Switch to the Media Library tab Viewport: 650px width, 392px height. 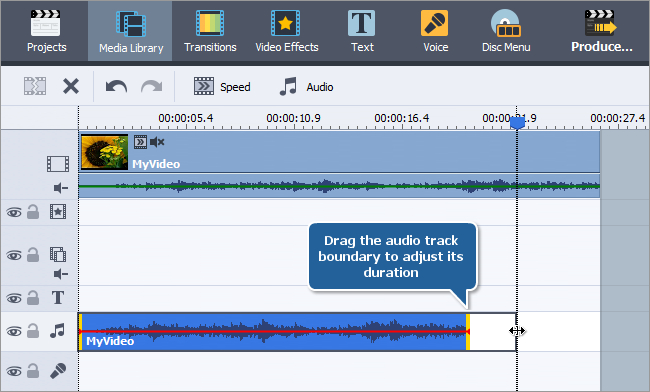(x=130, y=31)
